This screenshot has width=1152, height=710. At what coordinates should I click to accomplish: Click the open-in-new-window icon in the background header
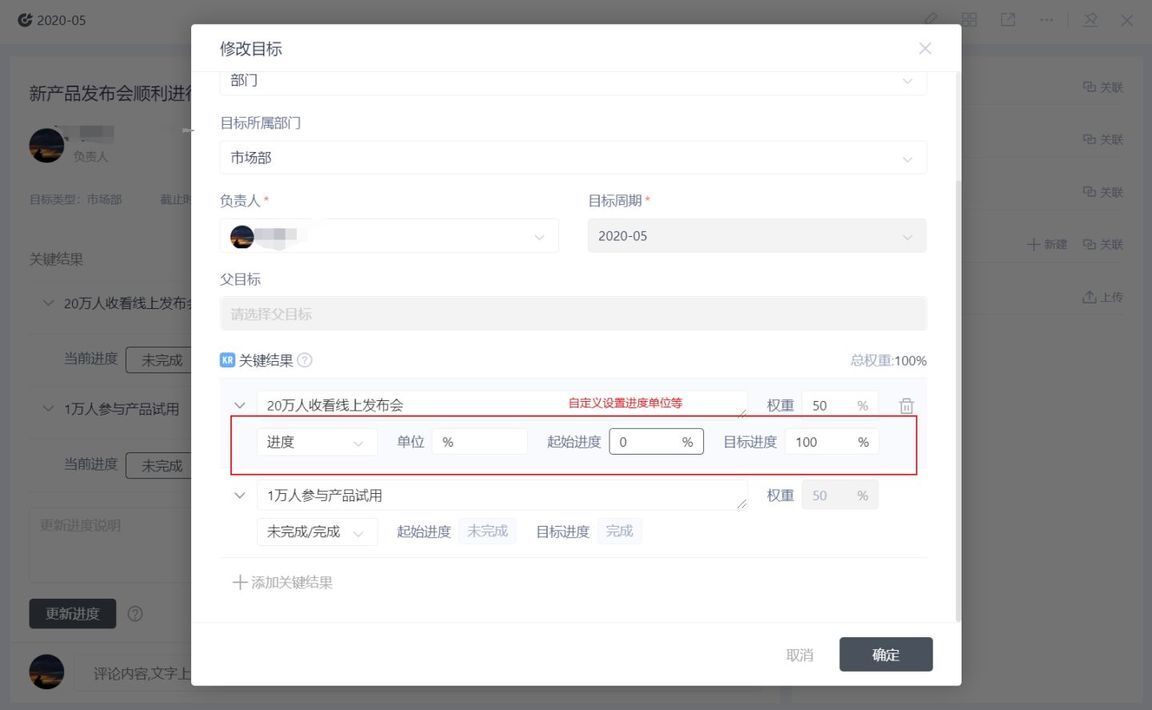[1008, 20]
